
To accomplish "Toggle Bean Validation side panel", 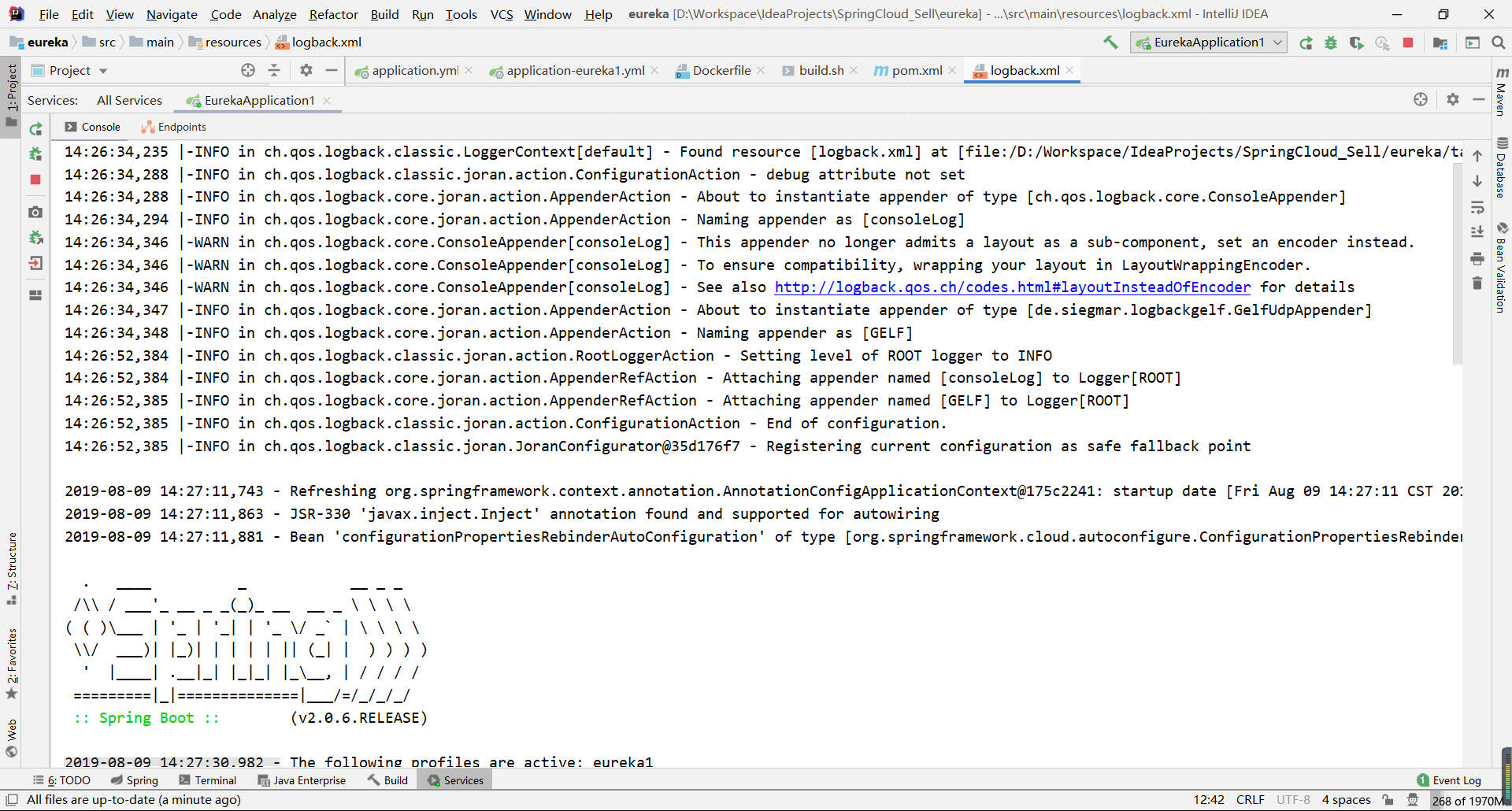I will (x=1502, y=268).
